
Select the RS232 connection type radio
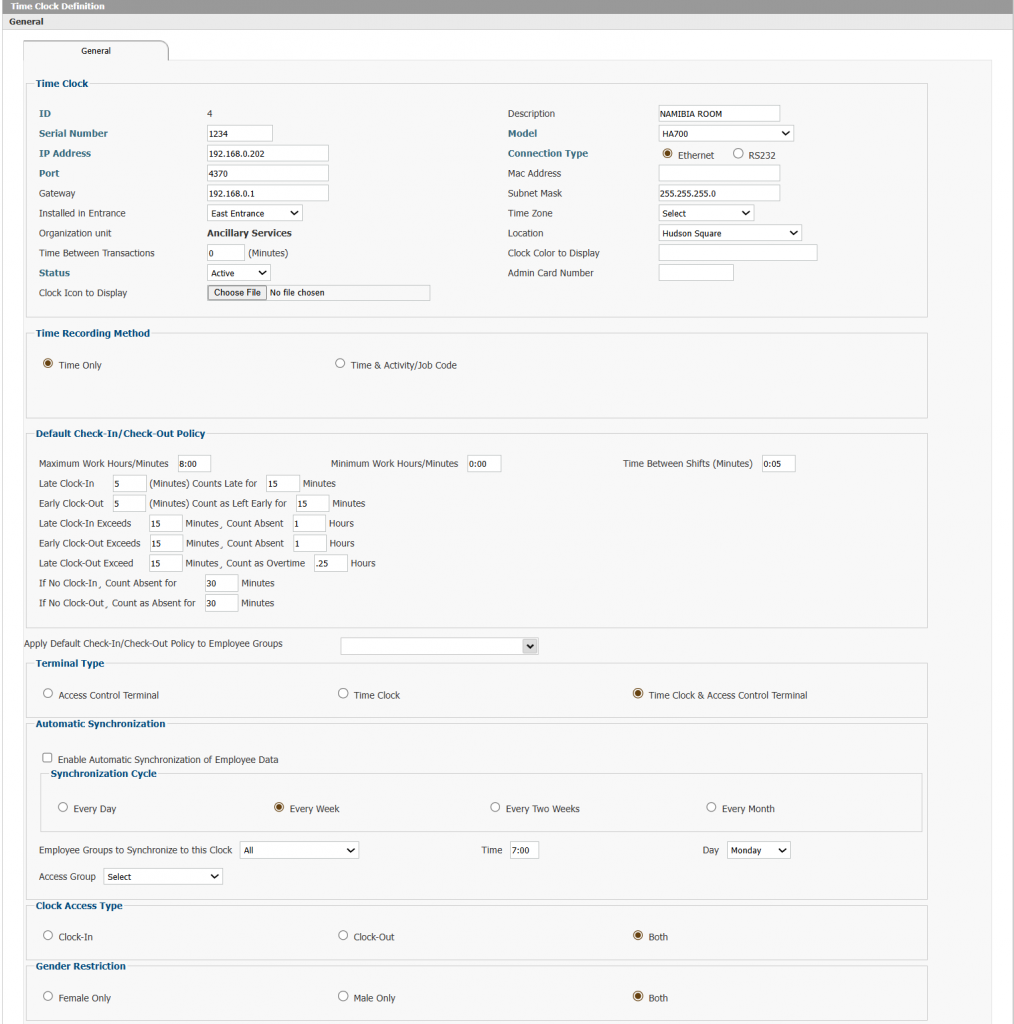click(x=738, y=153)
